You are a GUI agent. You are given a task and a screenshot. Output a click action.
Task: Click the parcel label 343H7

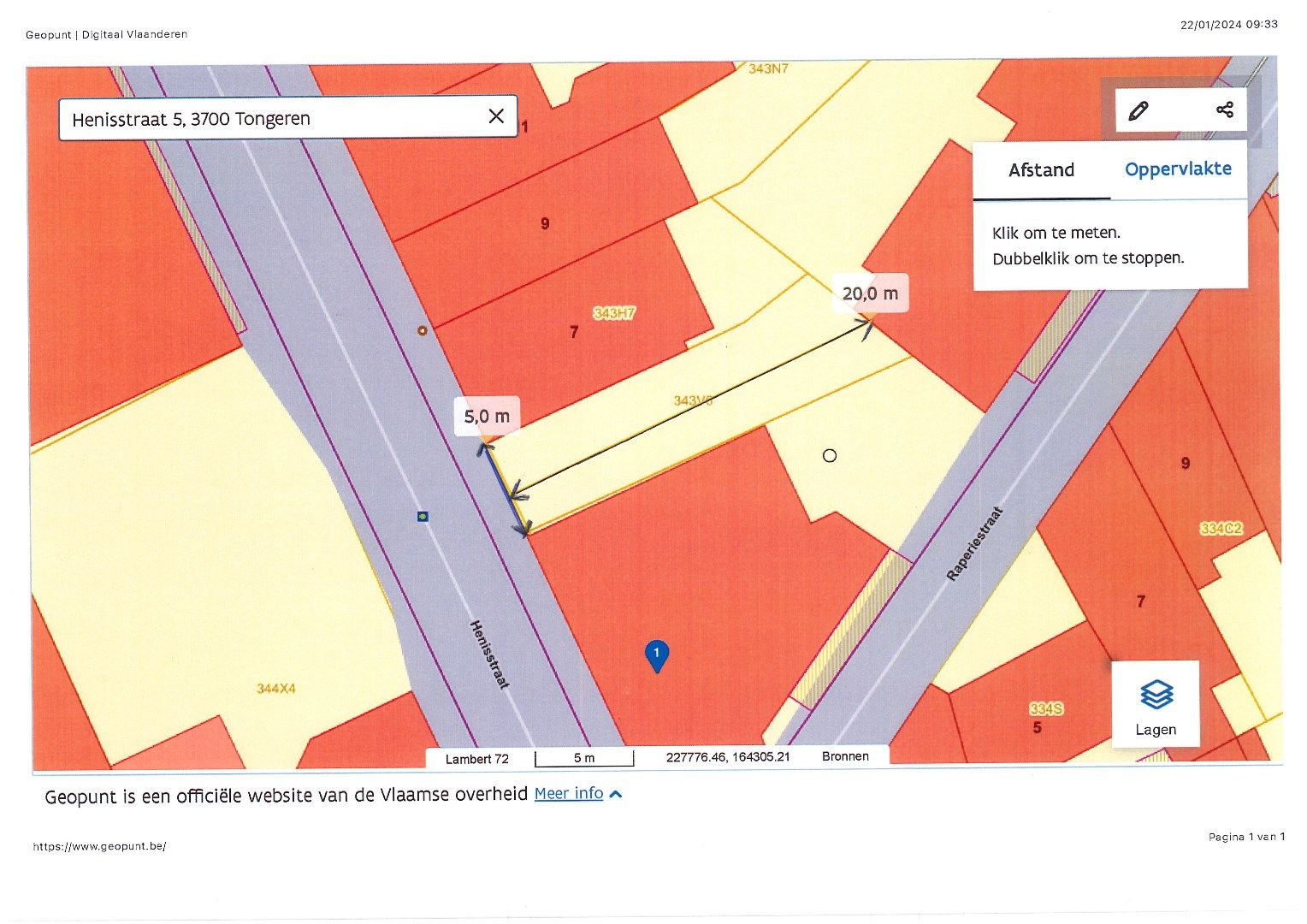click(x=614, y=313)
